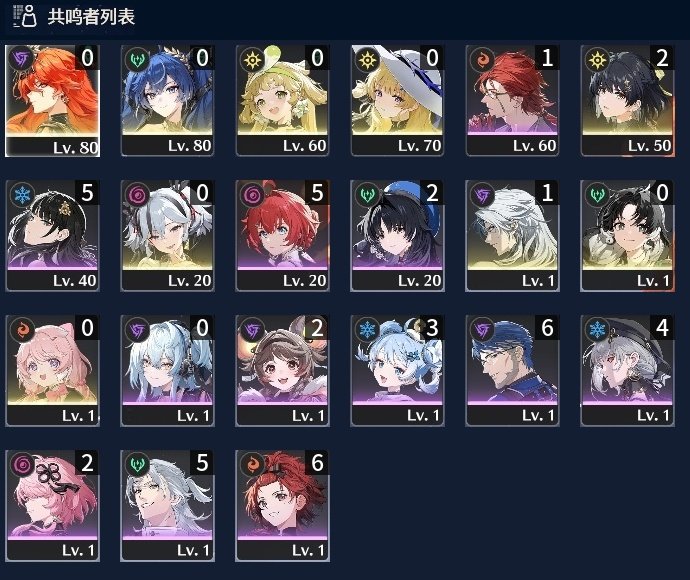Screen dimensions: 690x580
Task: Select the blue-haired Lv. 80 resonator
Action: [x=167, y=101]
